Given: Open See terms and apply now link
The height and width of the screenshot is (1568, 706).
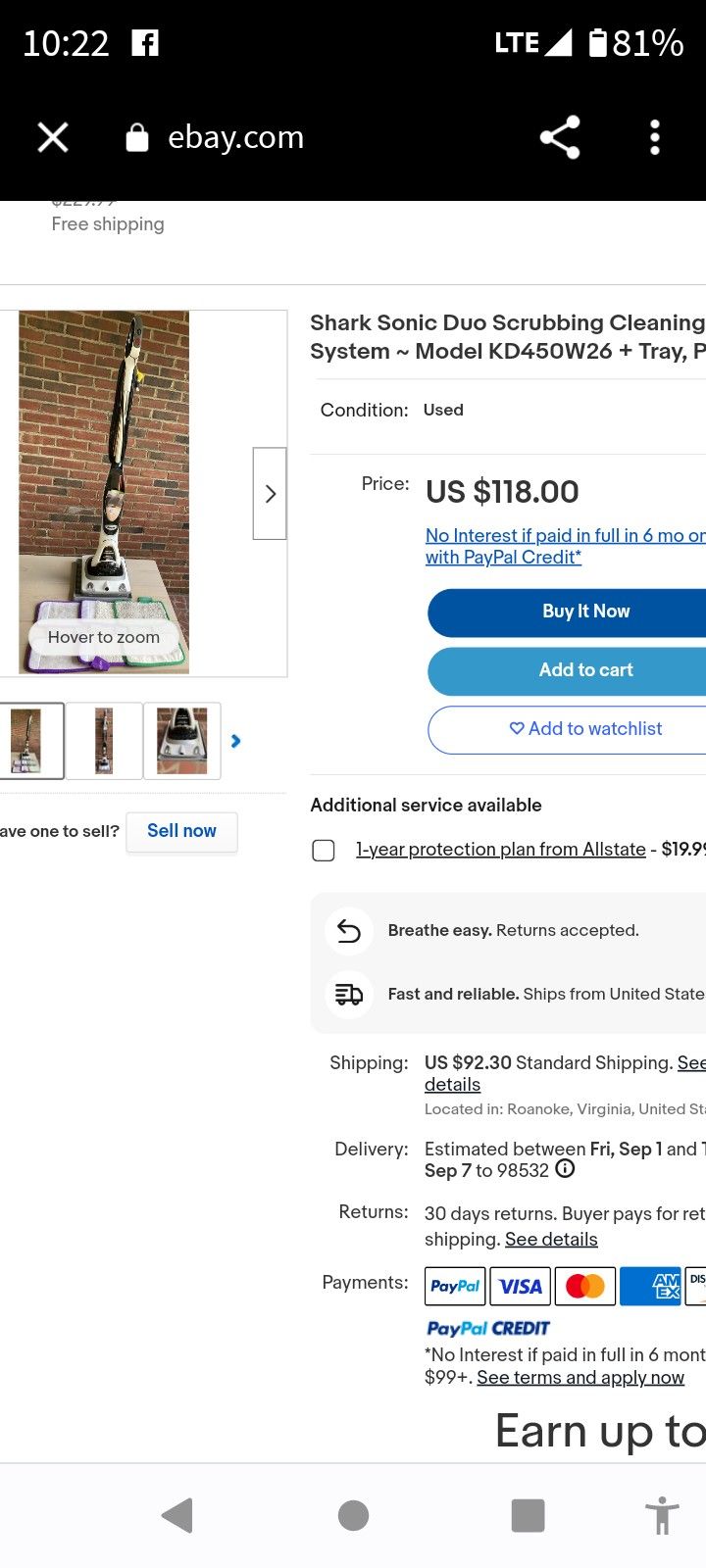Looking at the screenshot, I should 580,1378.
